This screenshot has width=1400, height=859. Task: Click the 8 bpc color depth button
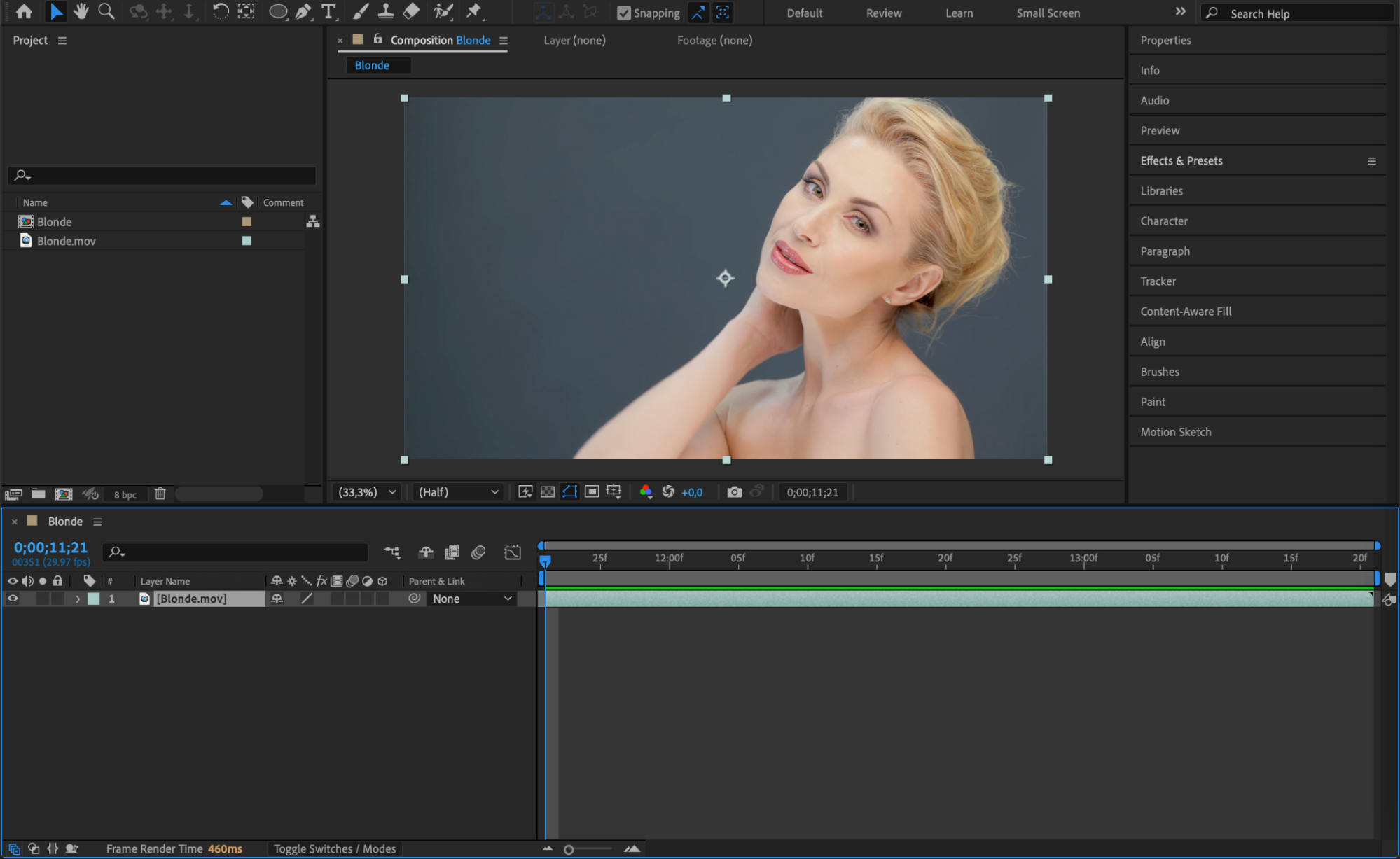pyautogui.click(x=125, y=494)
